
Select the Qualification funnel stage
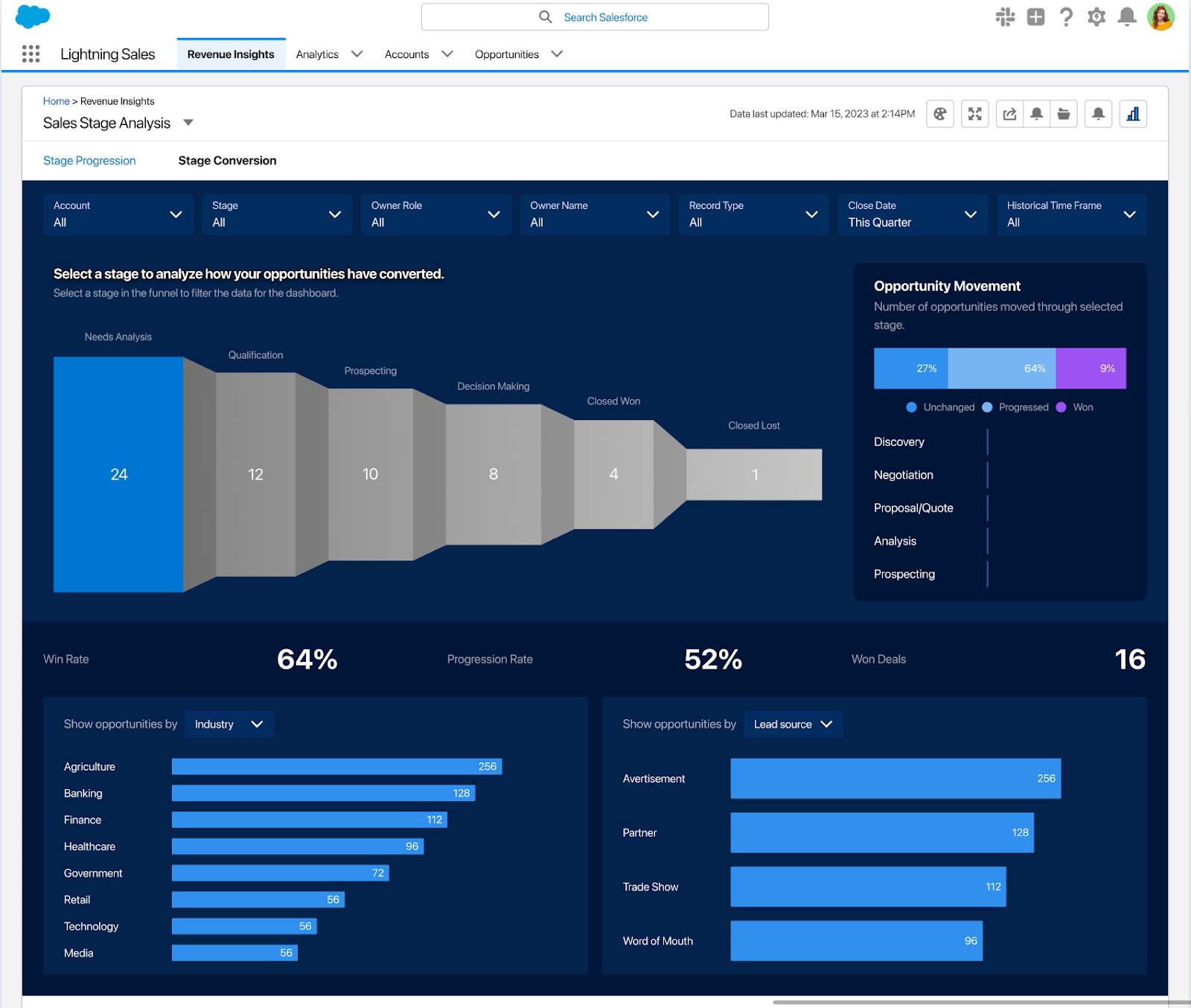point(255,474)
